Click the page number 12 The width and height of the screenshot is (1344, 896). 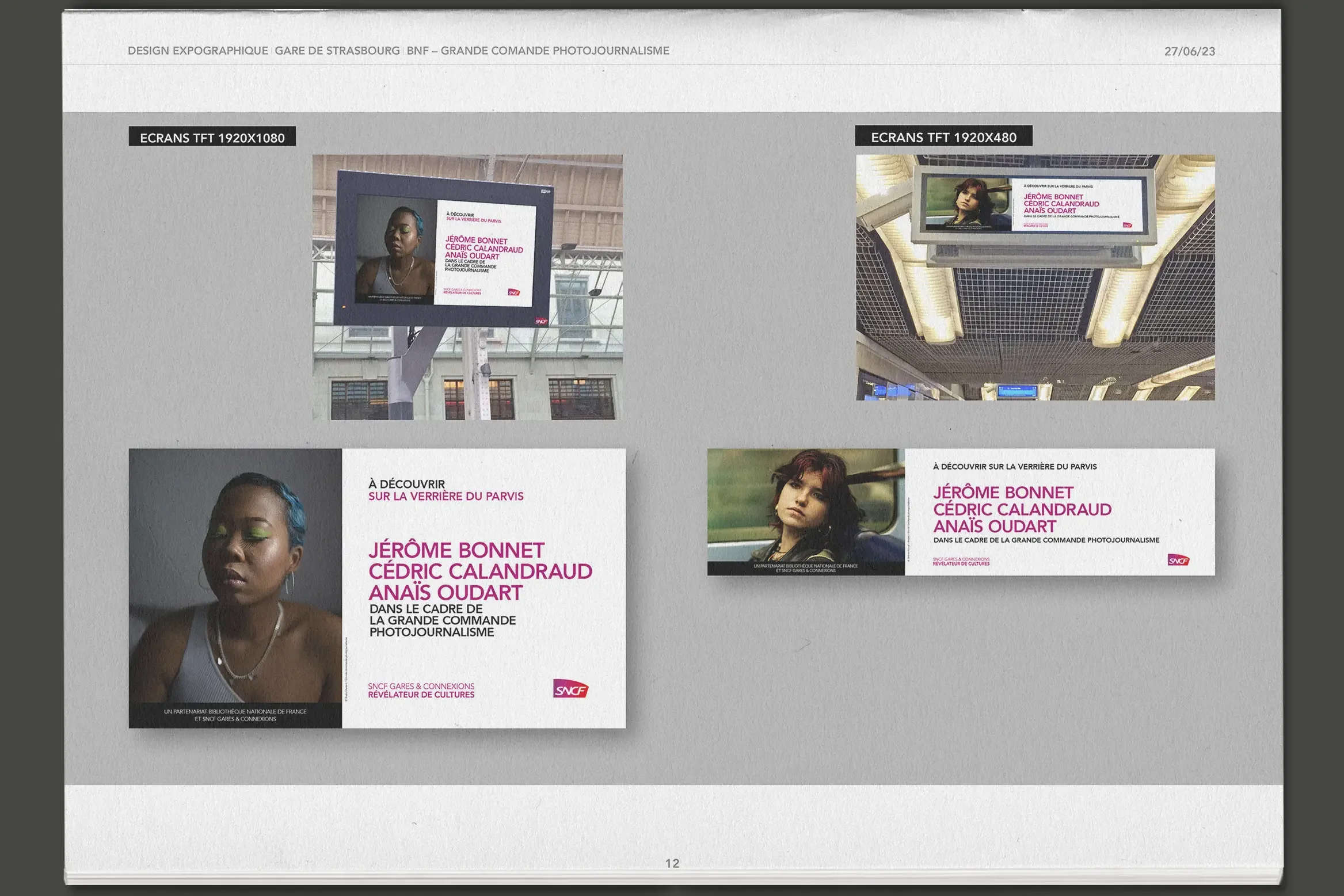point(672,863)
